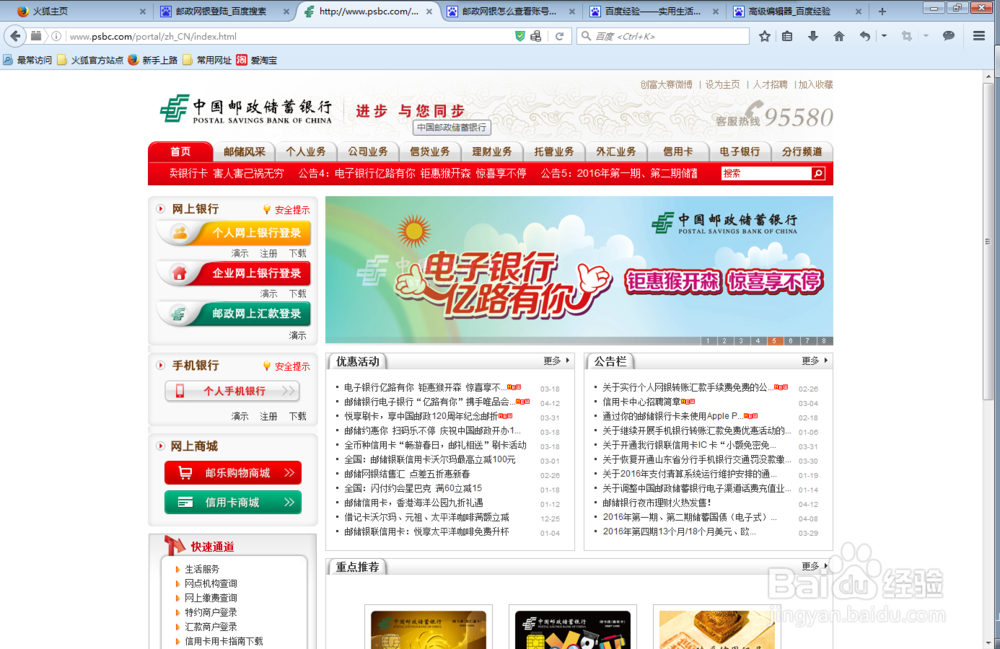Click the 电子银行亿路有你 banner image
Image resolution: width=1000 pixels, height=649 pixels.
(579, 270)
